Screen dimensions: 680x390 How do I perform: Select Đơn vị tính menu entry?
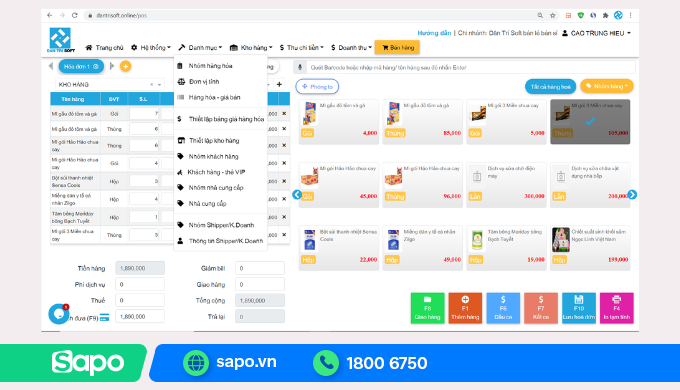(204, 82)
